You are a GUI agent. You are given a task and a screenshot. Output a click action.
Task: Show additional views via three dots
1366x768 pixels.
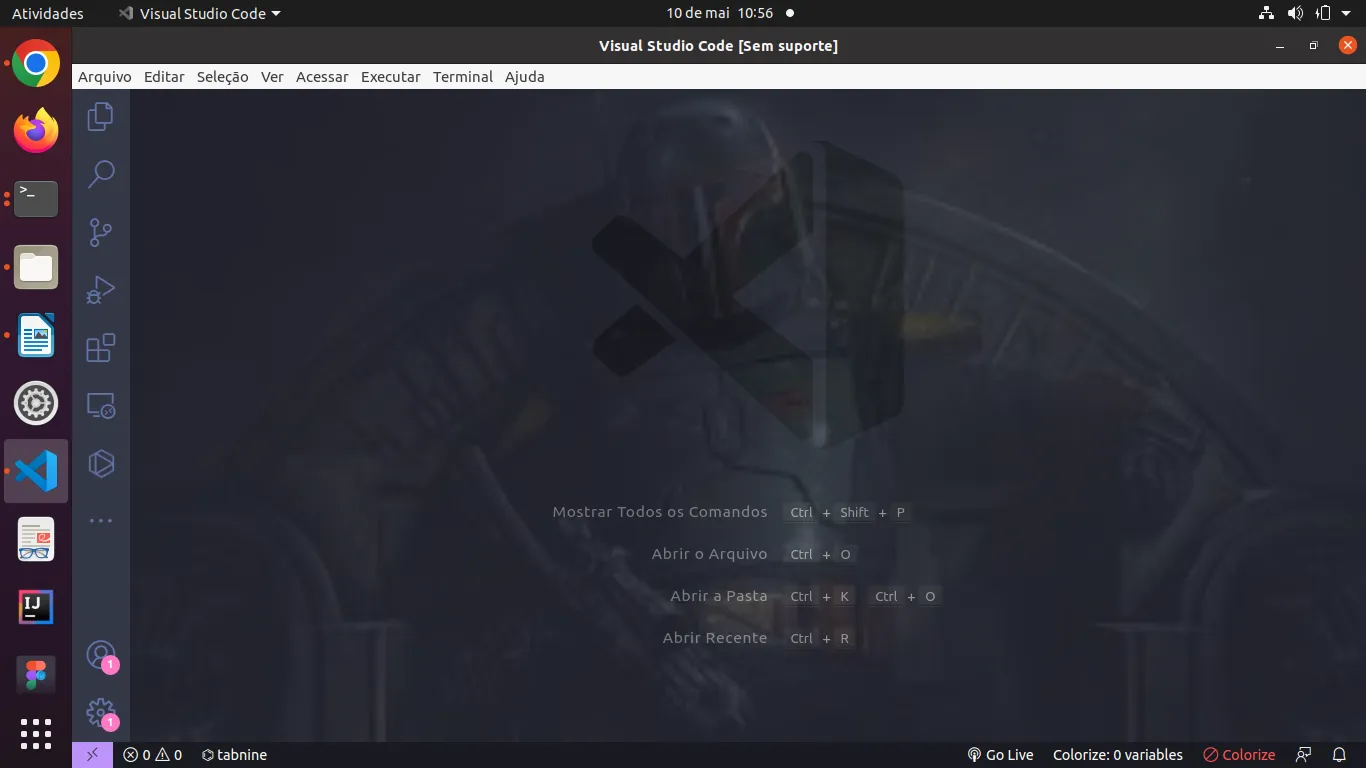click(100, 521)
